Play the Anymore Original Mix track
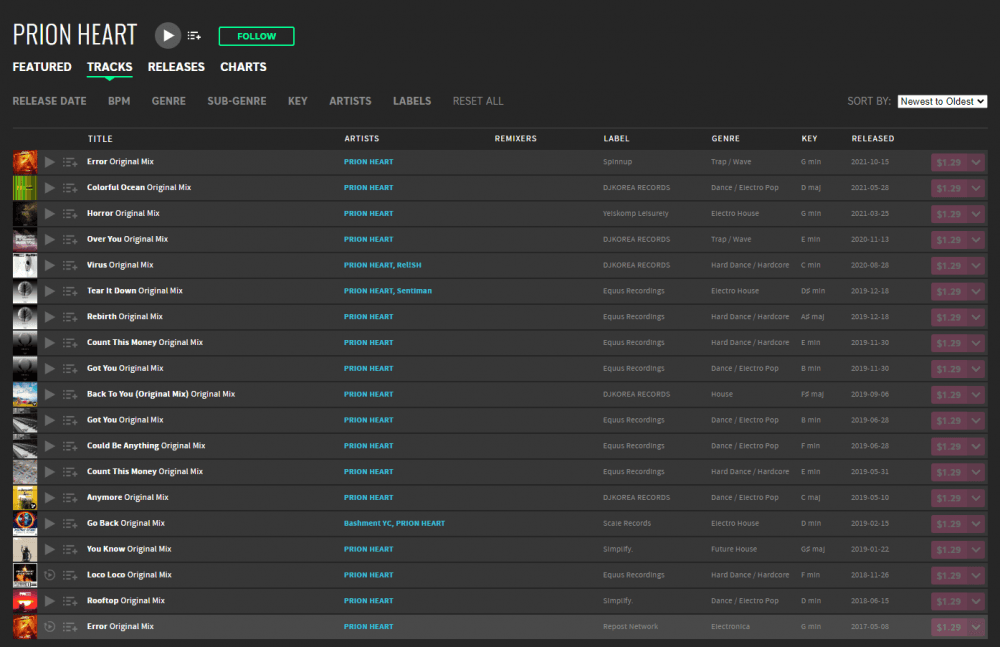The image size is (1000, 647). tap(50, 498)
